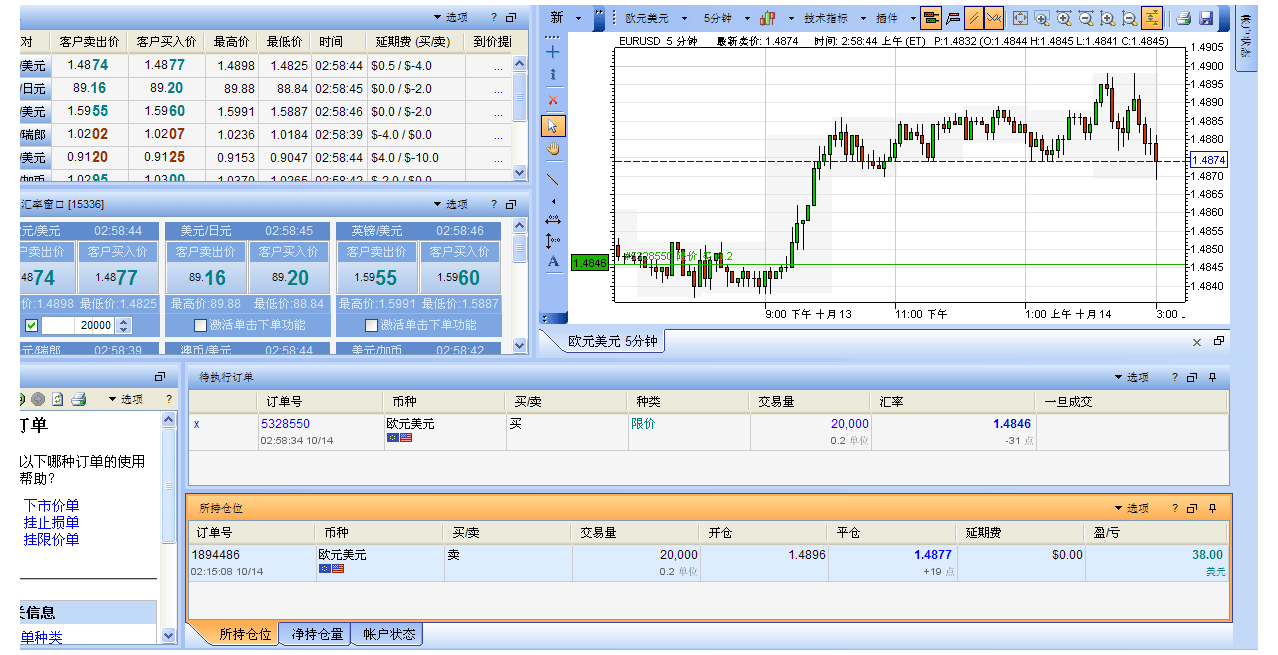Image resolution: width=1278 pixels, height=655 pixels.
Task: Save the chart
Action: pyautogui.click(x=1206, y=17)
